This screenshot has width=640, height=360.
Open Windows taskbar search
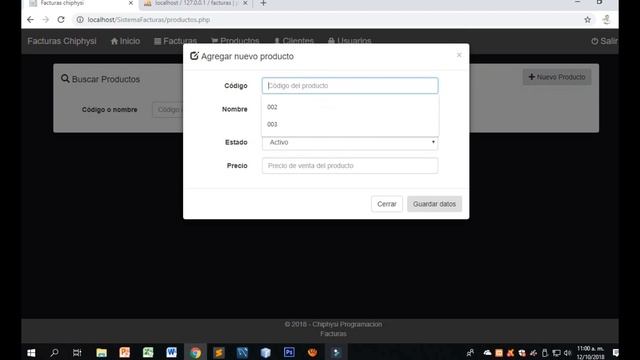pos(54,353)
